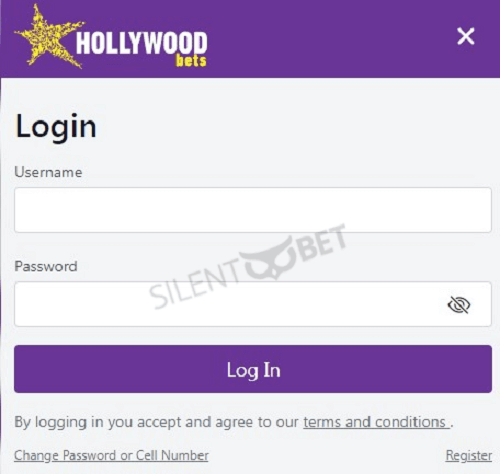
Task: Open the terms and conditions link
Action: (376, 422)
